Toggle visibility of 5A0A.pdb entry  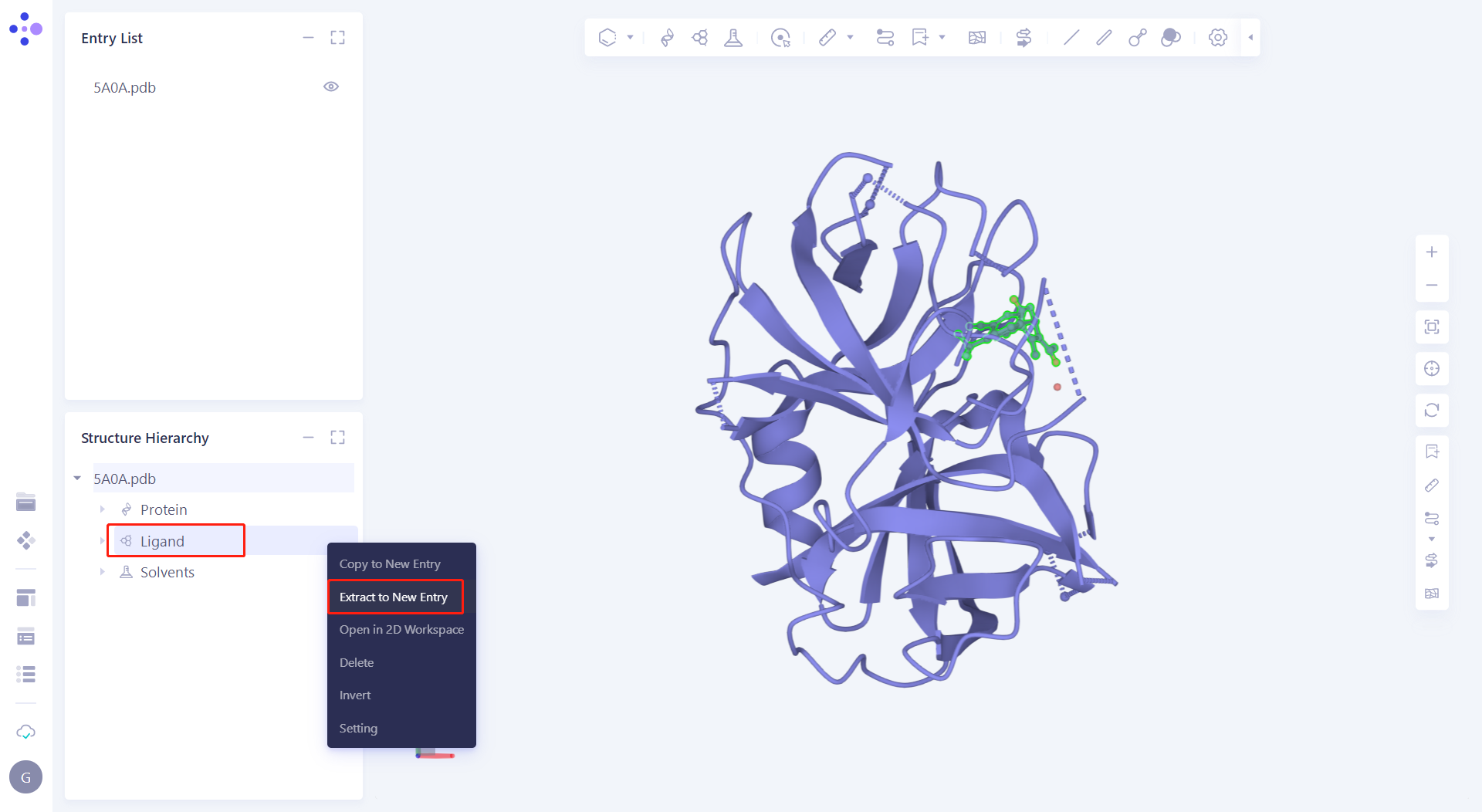(331, 86)
